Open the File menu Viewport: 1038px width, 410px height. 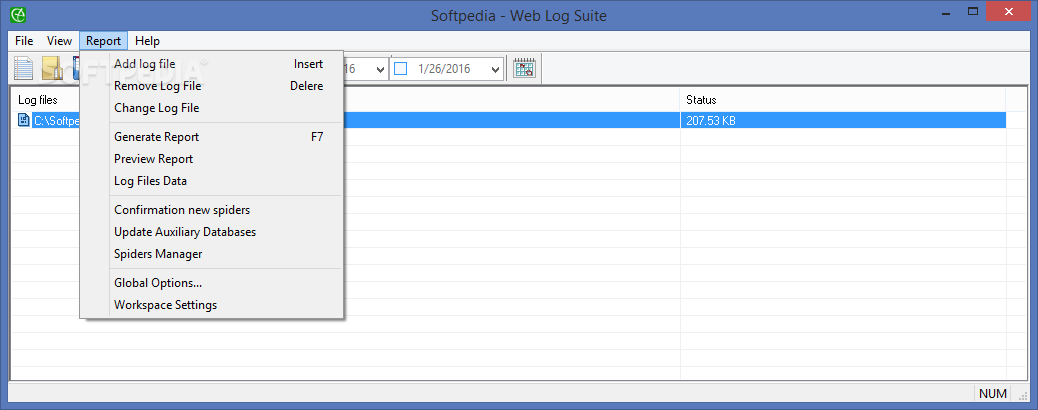pos(24,41)
